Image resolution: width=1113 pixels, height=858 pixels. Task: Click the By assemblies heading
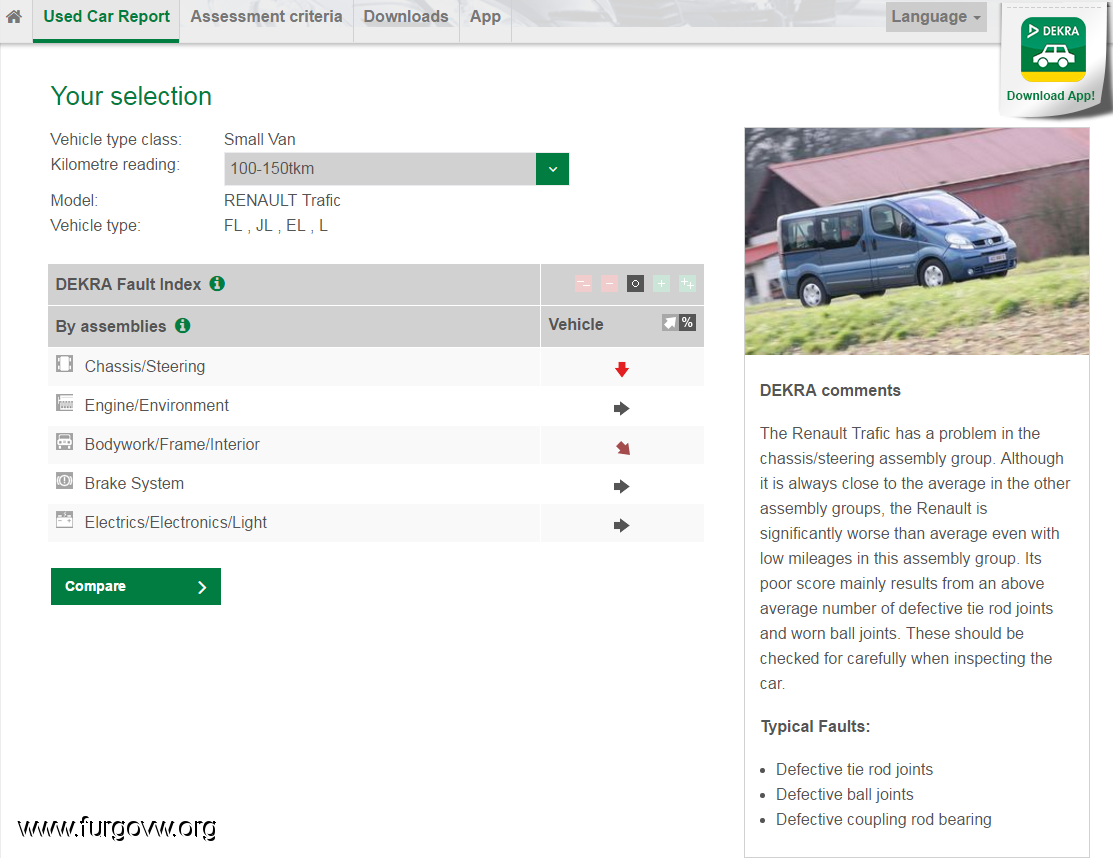click(x=111, y=326)
